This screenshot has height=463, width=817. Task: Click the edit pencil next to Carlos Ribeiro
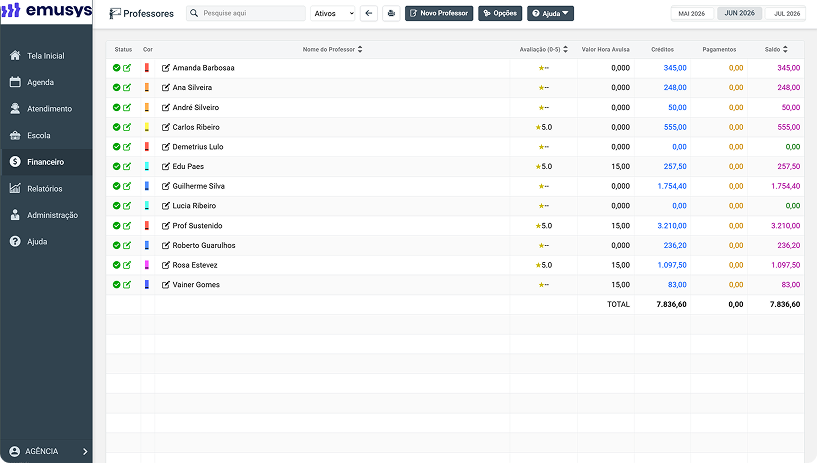166,127
